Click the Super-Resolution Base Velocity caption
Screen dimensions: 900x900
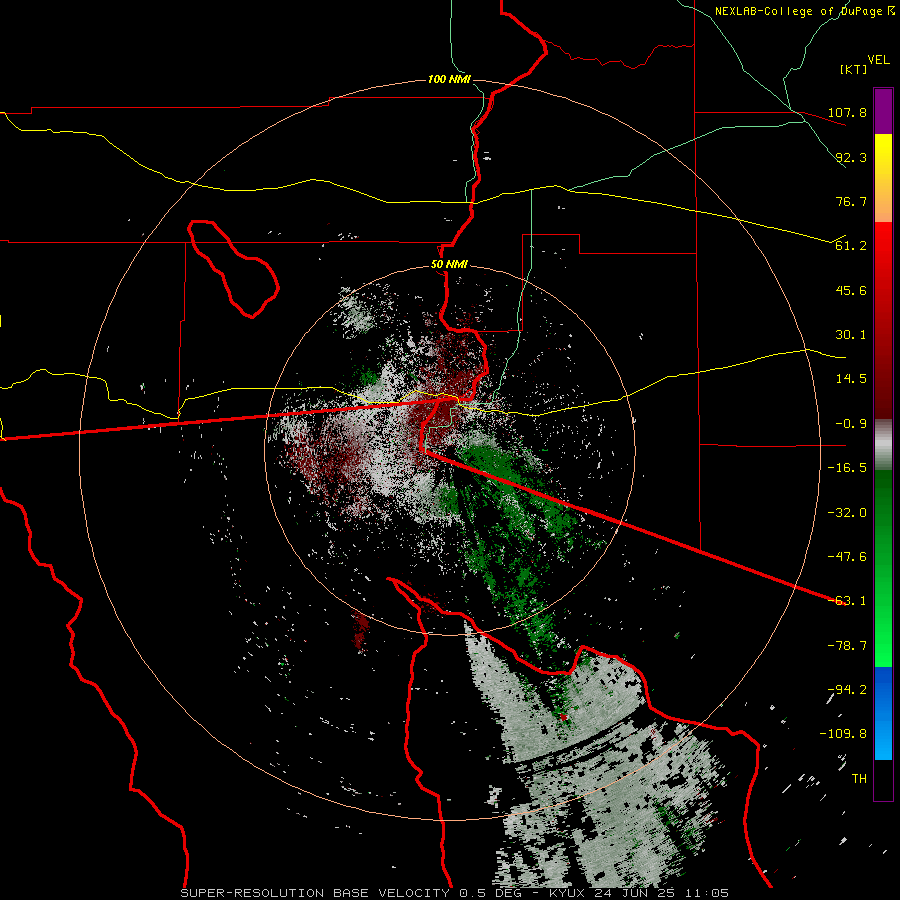(x=454, y=893)
